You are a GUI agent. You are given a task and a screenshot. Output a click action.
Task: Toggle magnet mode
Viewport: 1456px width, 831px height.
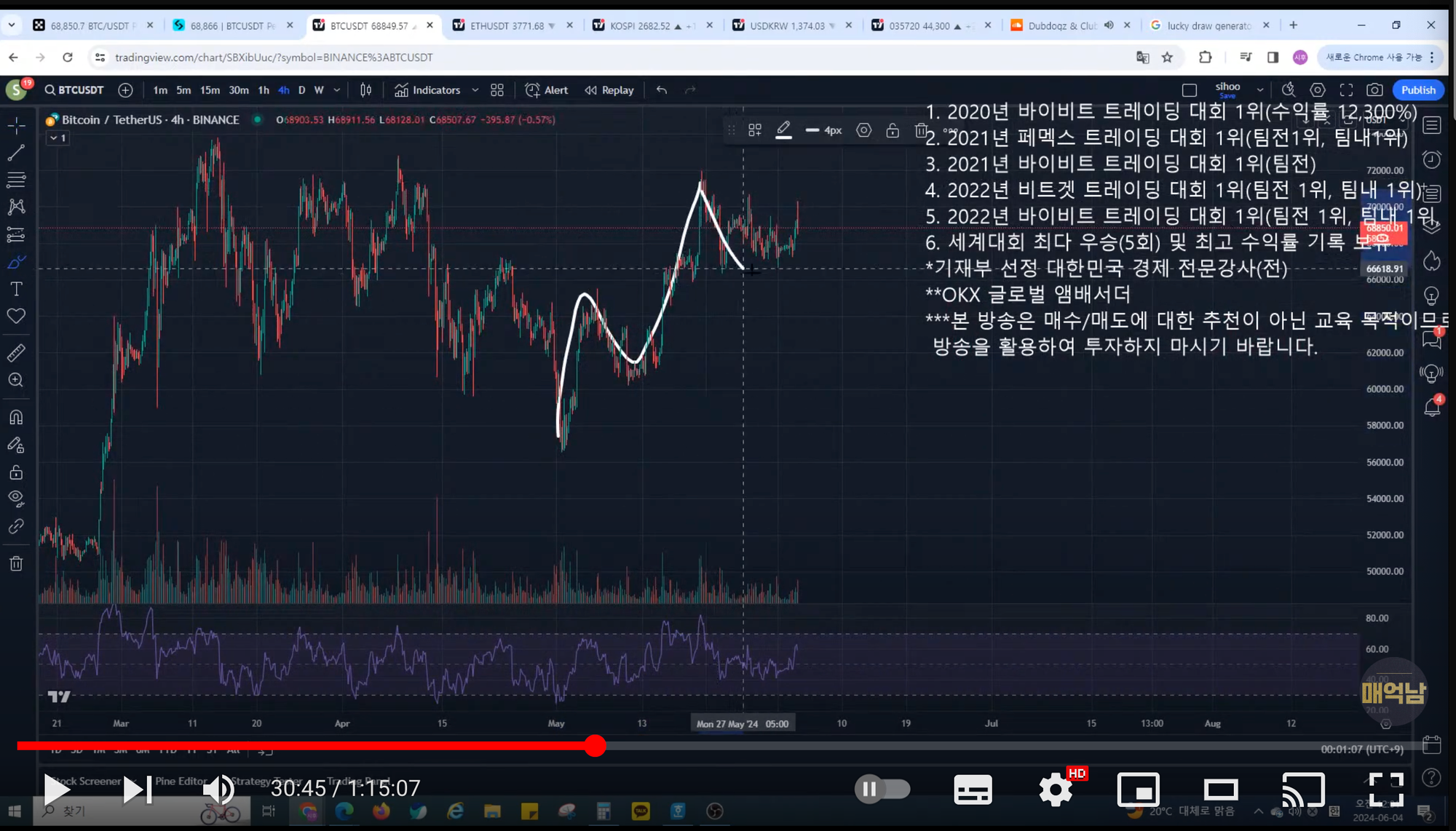point(16,417)
